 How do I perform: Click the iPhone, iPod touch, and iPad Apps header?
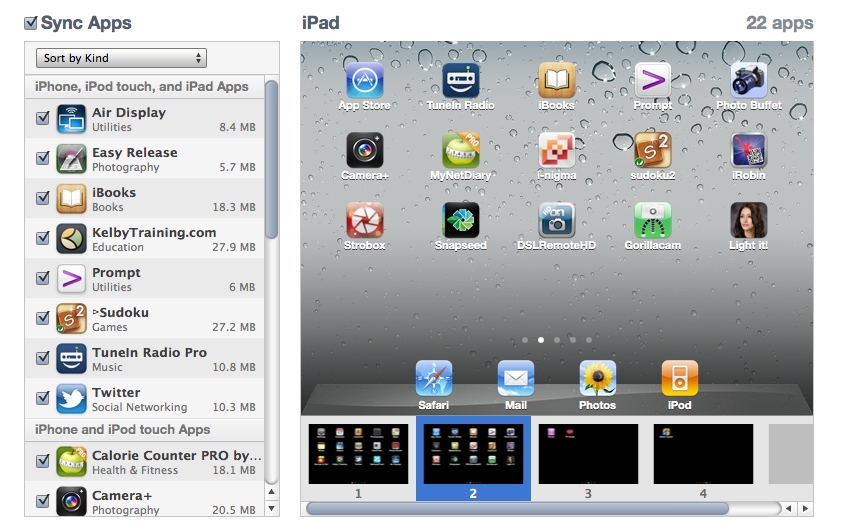pos(142,87)
